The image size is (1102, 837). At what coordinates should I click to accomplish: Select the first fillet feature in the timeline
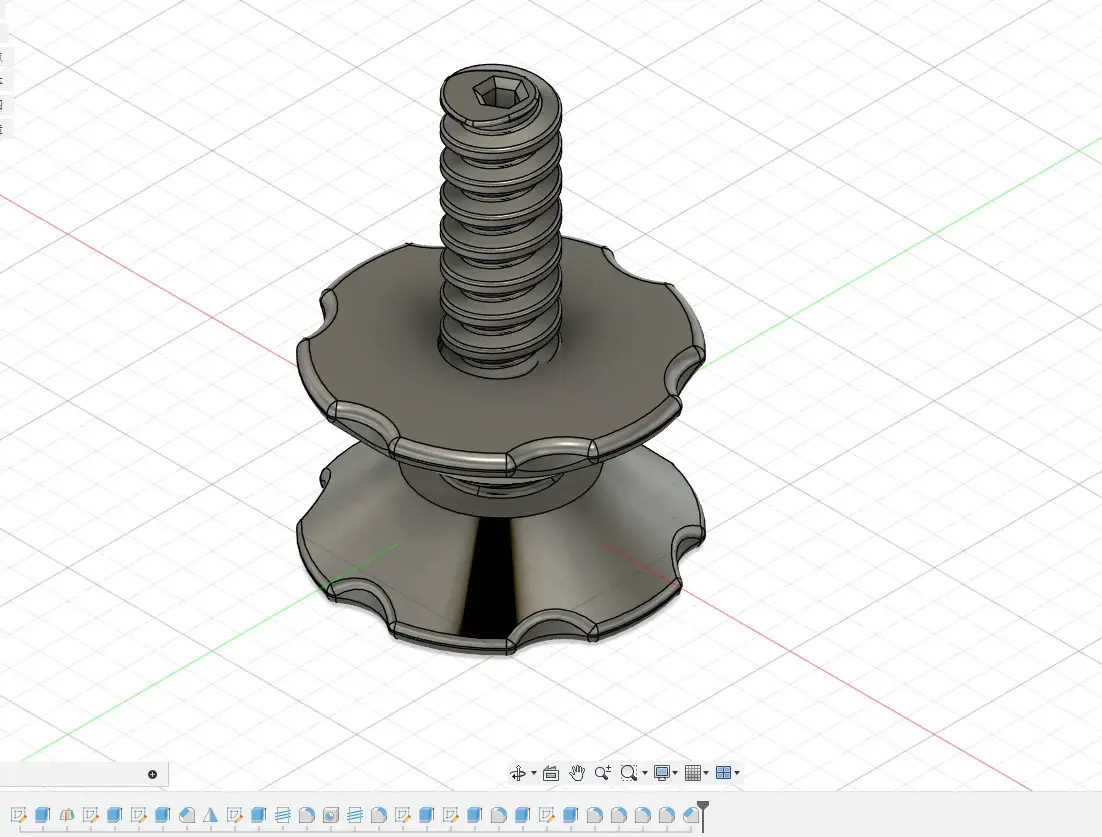pyautogui.click(x=306, y=815)
